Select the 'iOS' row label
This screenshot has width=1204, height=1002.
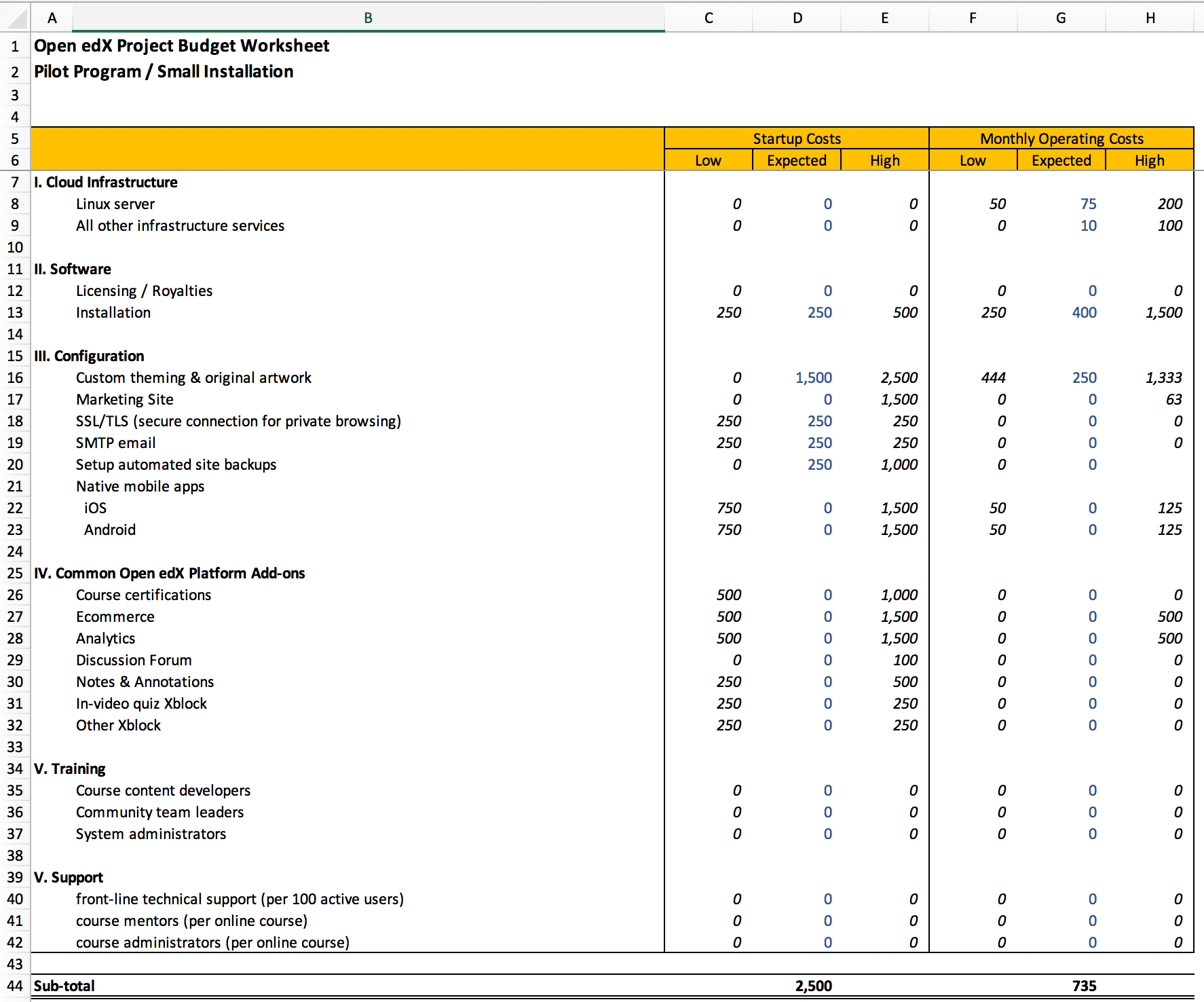(95, 508)
